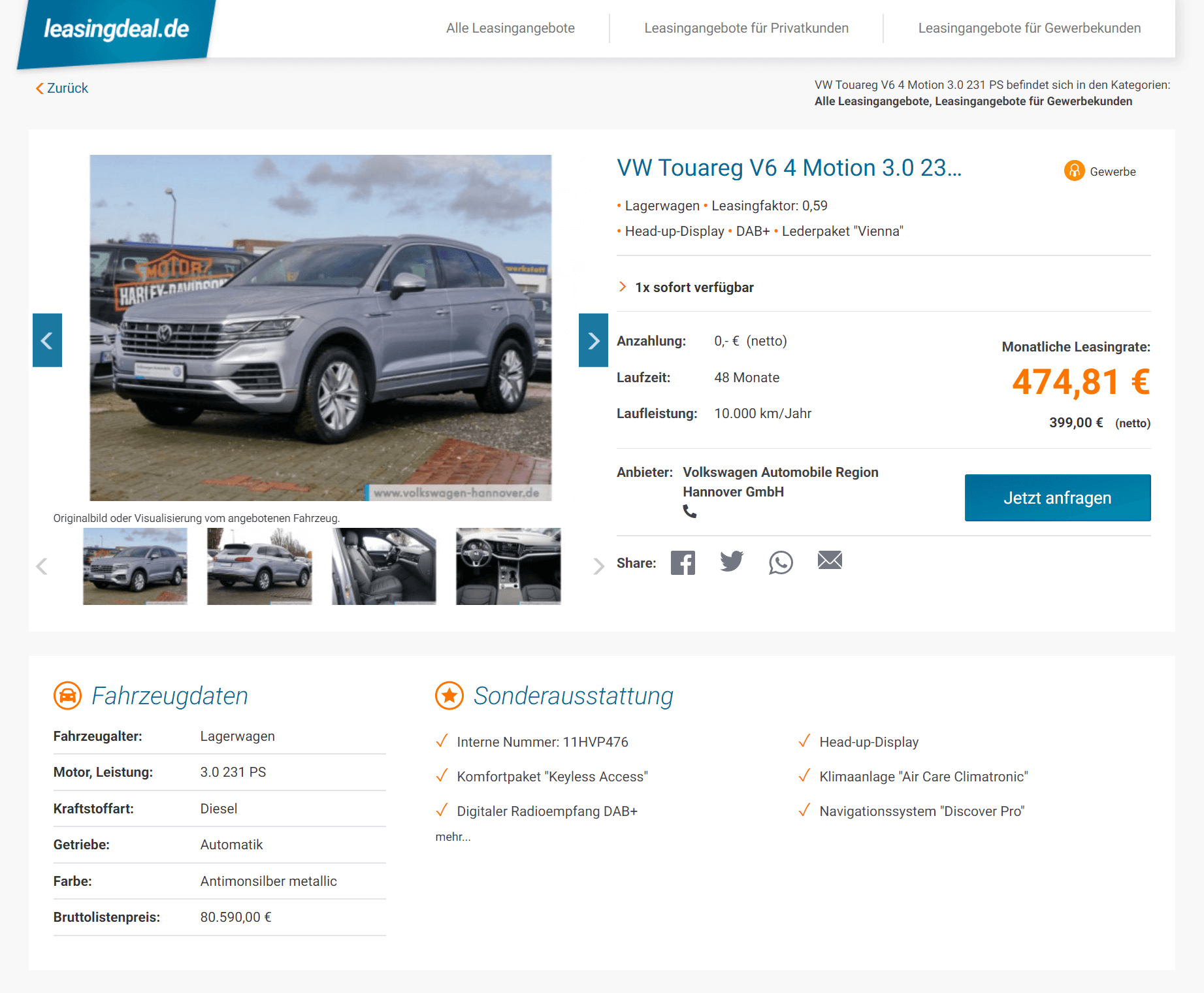Click Digitaler Radioempfang DAB+ entry
1204x993 pixels.
coord(547,811)
